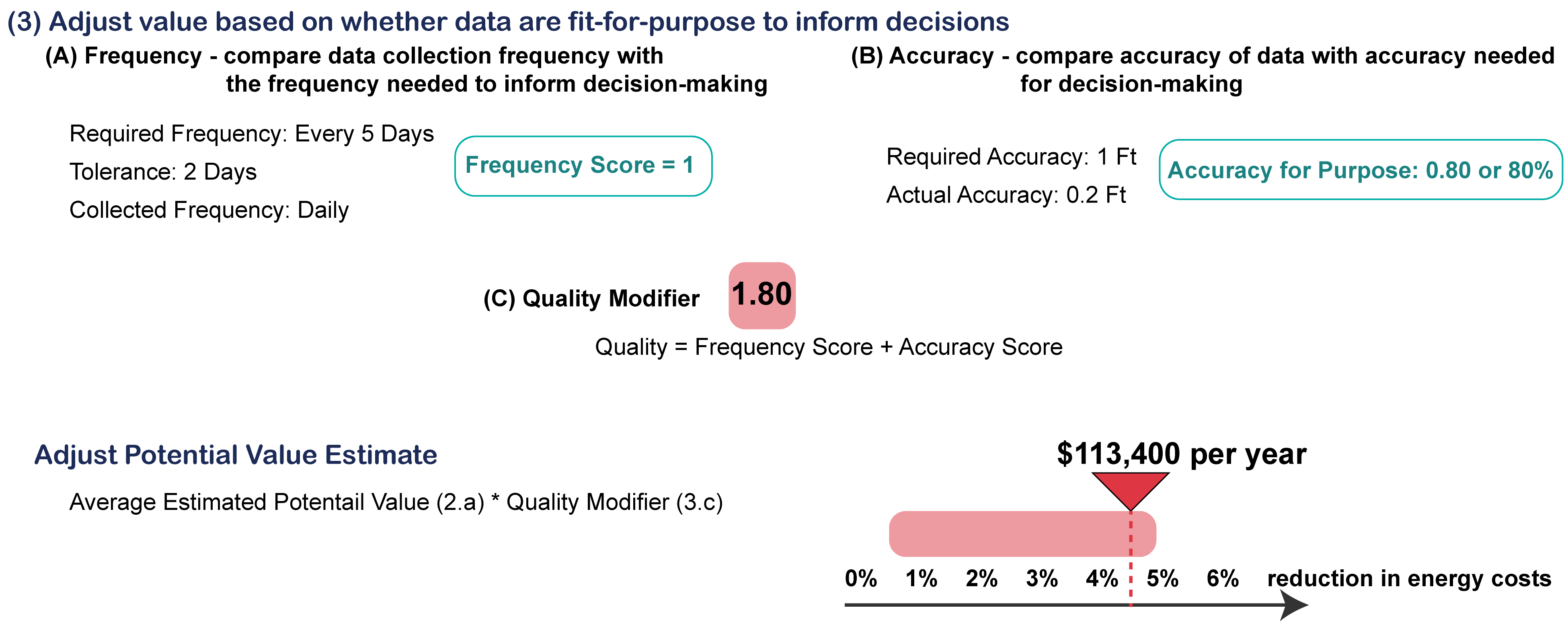Select the $113,400 per year label
This screenshot has height=626, width=1568.
click(1182, 454)
